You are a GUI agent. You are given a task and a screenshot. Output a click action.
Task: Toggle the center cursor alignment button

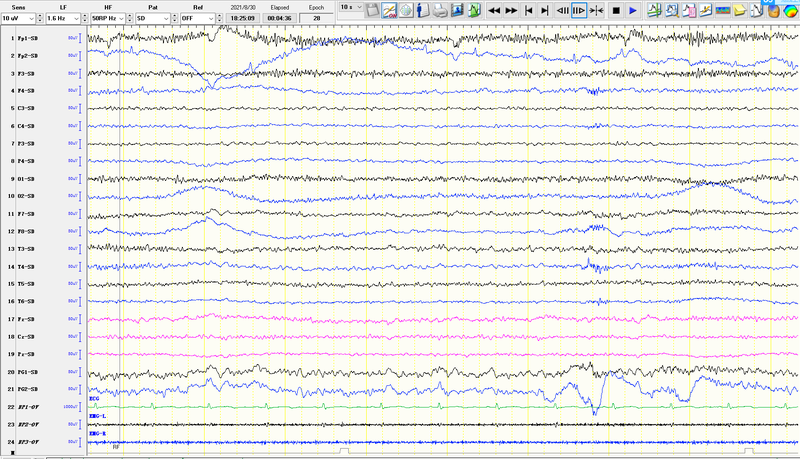coord(597,10)
